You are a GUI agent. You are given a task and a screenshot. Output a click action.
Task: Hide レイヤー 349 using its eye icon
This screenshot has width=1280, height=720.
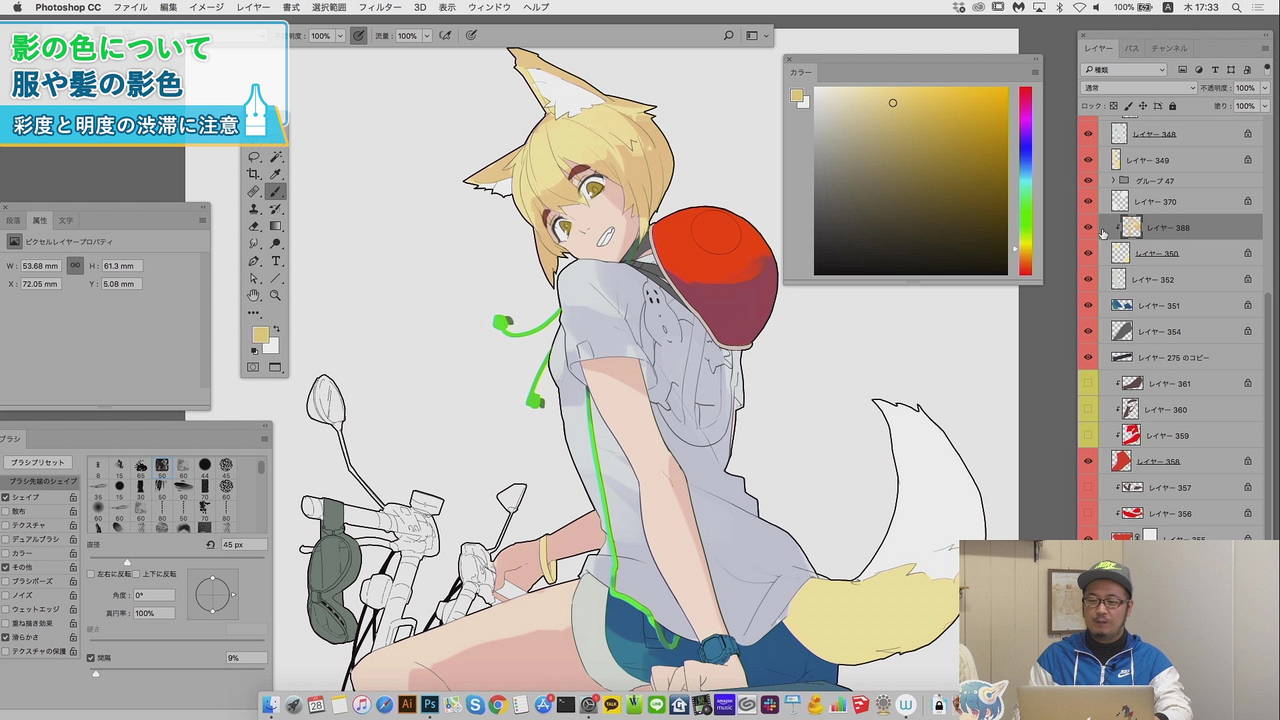pos(1088,160)
